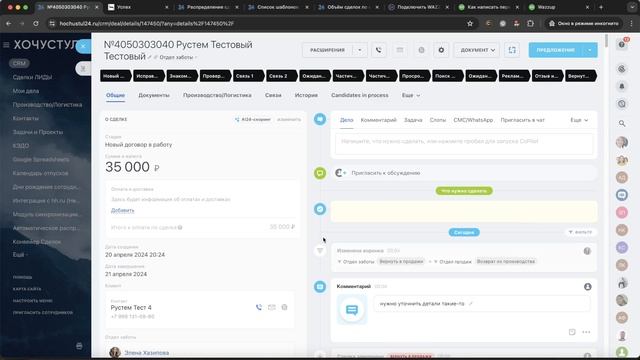Screen dimensions: 640x360
Task: Click Пригласить к обсуждению
Action: click(386, 173)
